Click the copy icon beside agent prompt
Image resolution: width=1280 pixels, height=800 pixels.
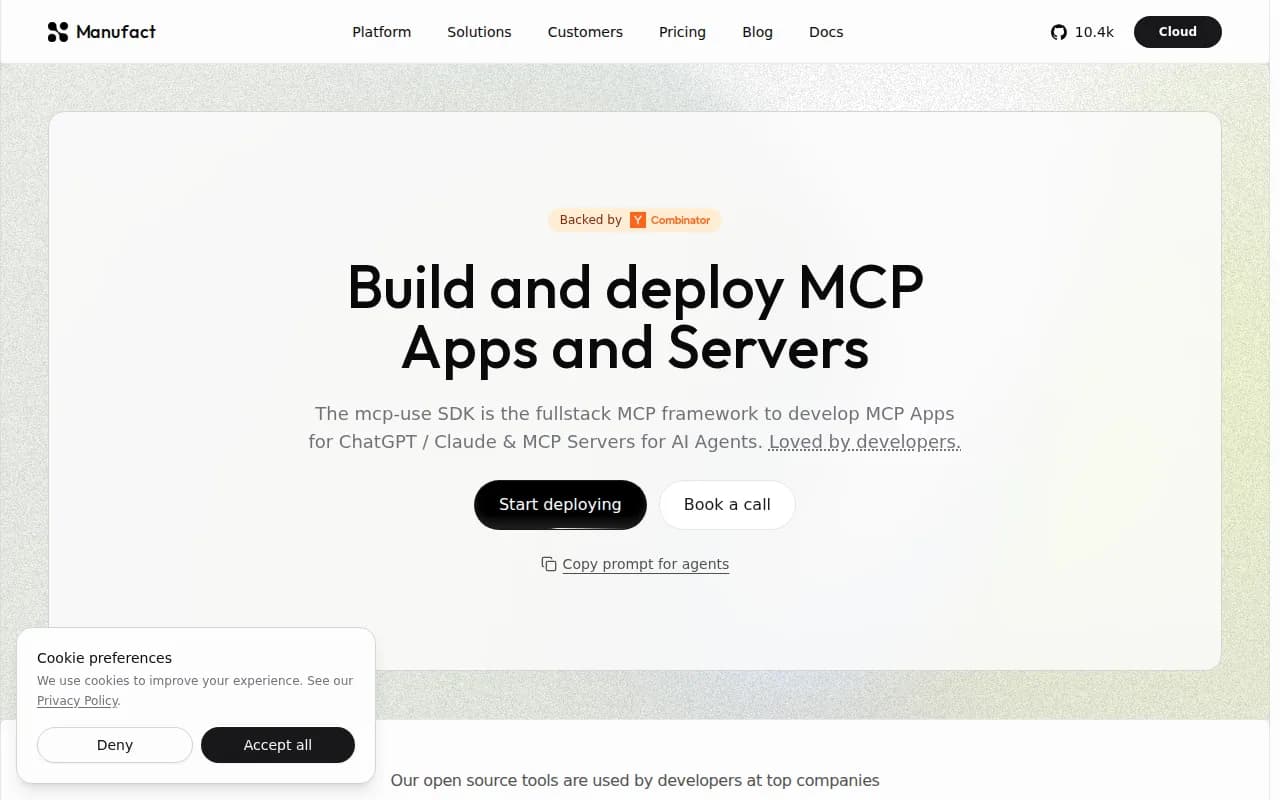[x=548, y=564]
